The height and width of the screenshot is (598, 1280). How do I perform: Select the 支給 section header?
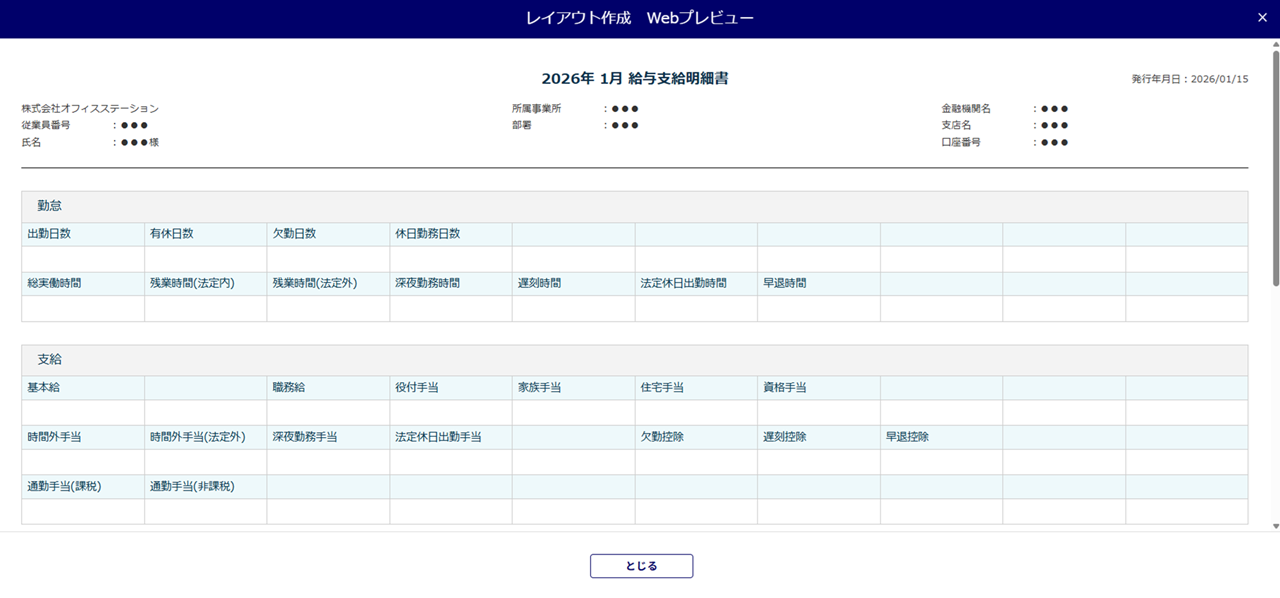50,360
